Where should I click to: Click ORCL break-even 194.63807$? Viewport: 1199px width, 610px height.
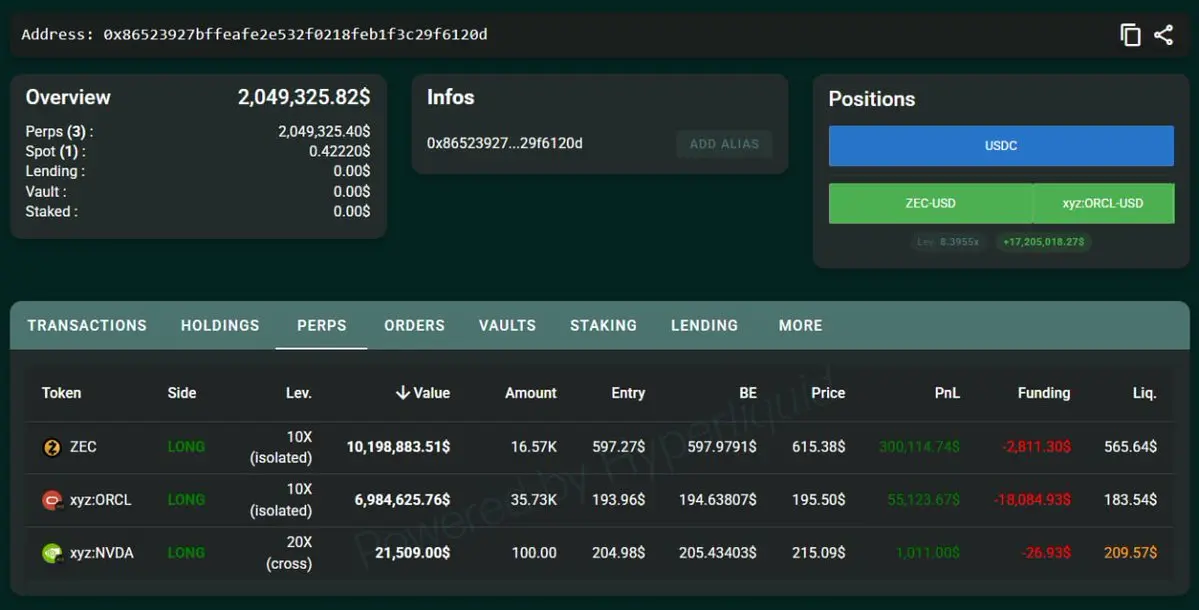718,500
